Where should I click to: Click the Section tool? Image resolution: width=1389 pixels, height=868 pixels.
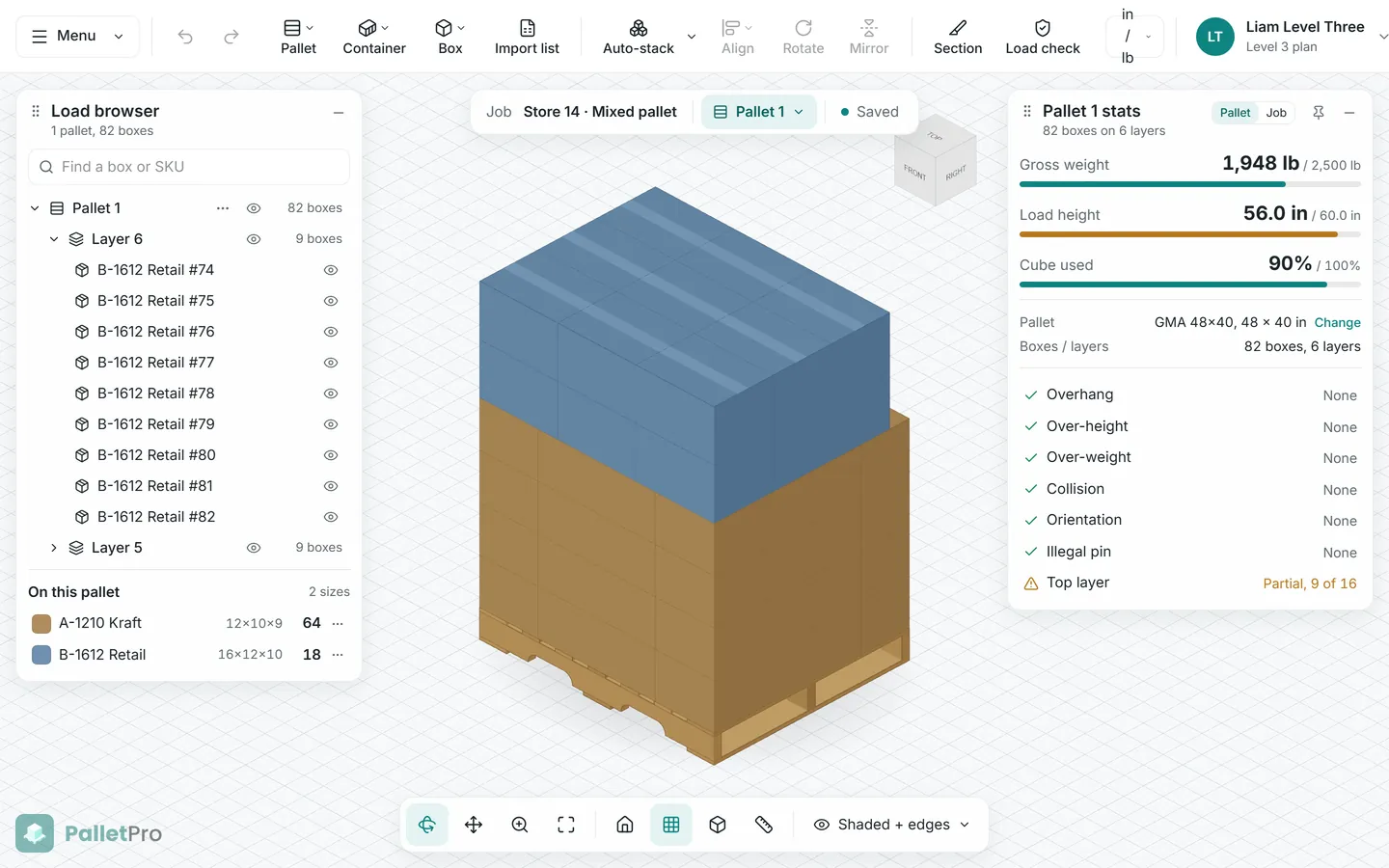coord(958,37)
